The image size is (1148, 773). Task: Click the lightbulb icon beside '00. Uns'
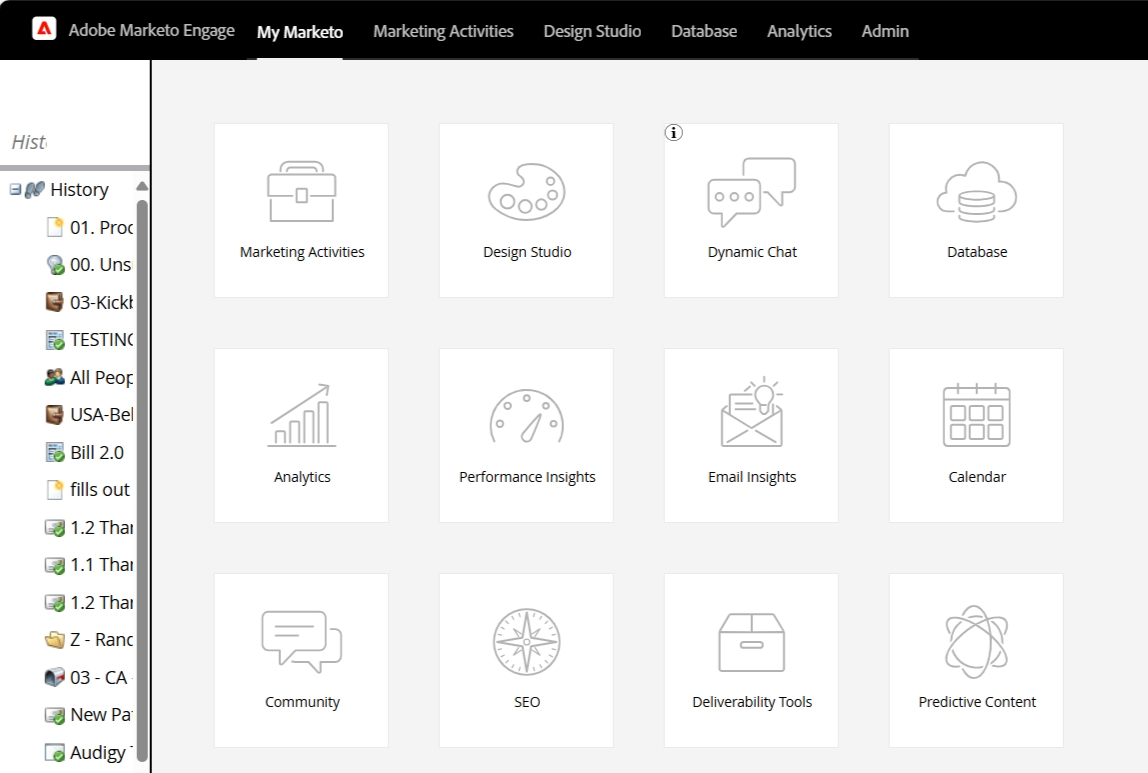coord(55,265)
